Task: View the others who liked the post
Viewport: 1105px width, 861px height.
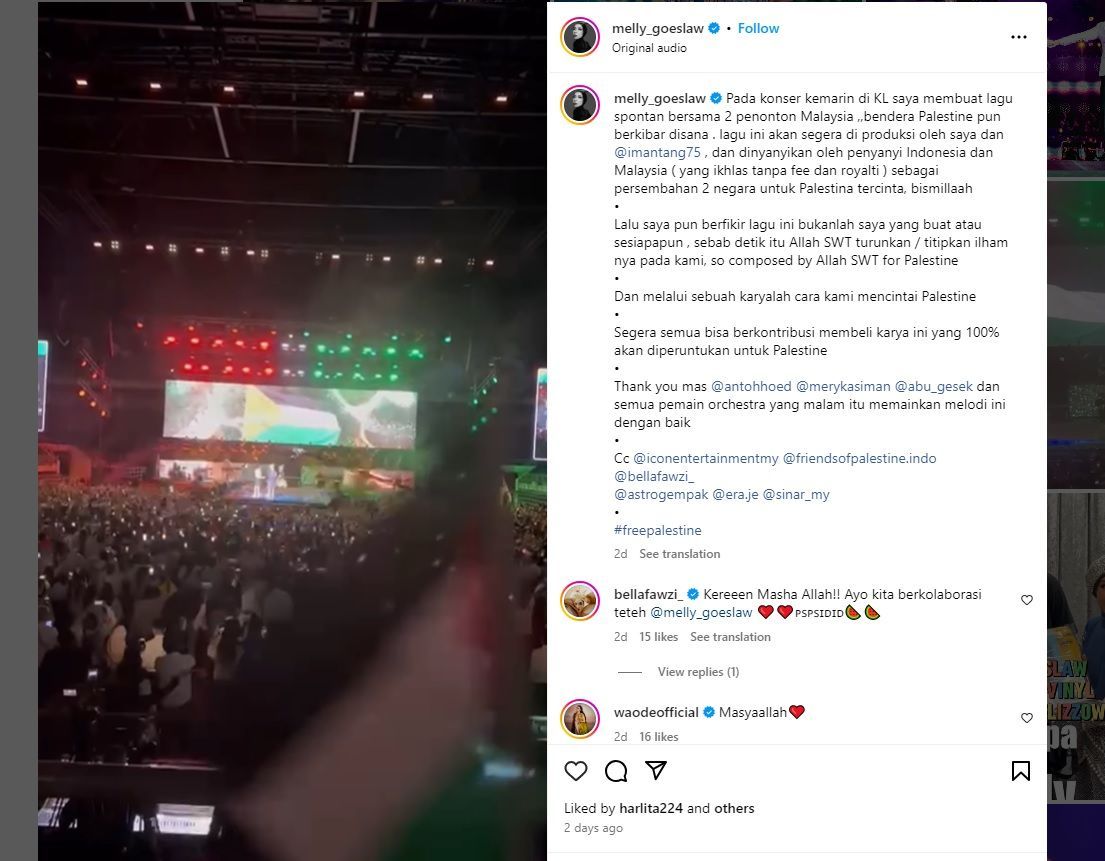Action: (x=734, y=808)
